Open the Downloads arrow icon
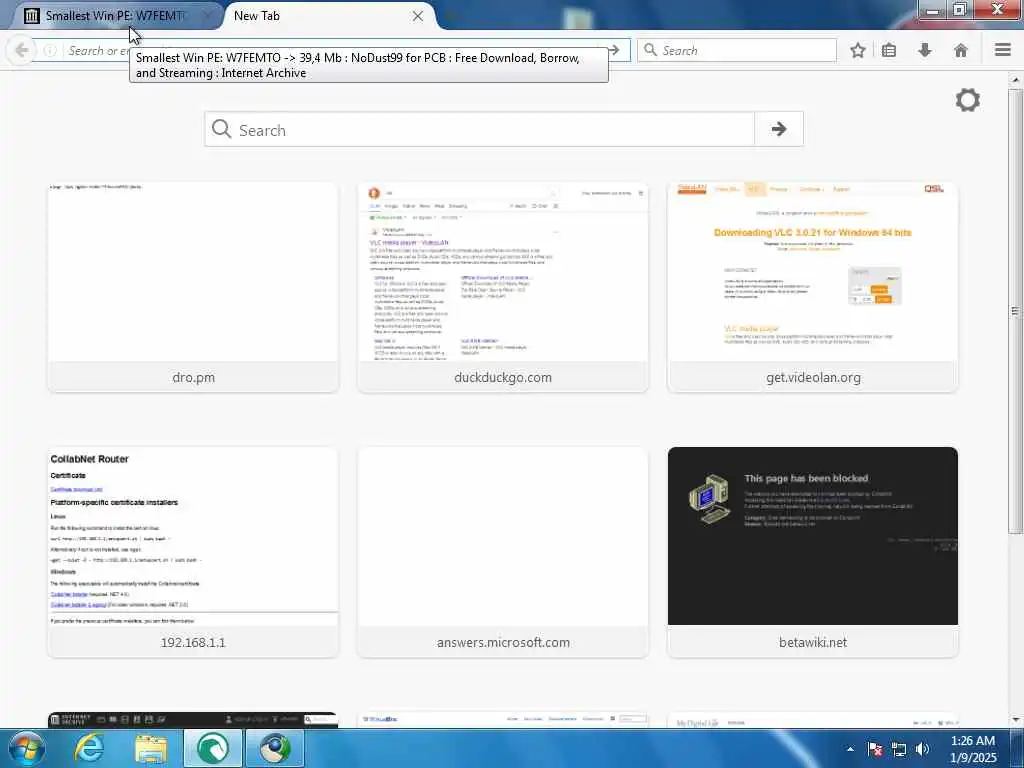The height and width of the screenshot is (768, 1024). (925, 50)
